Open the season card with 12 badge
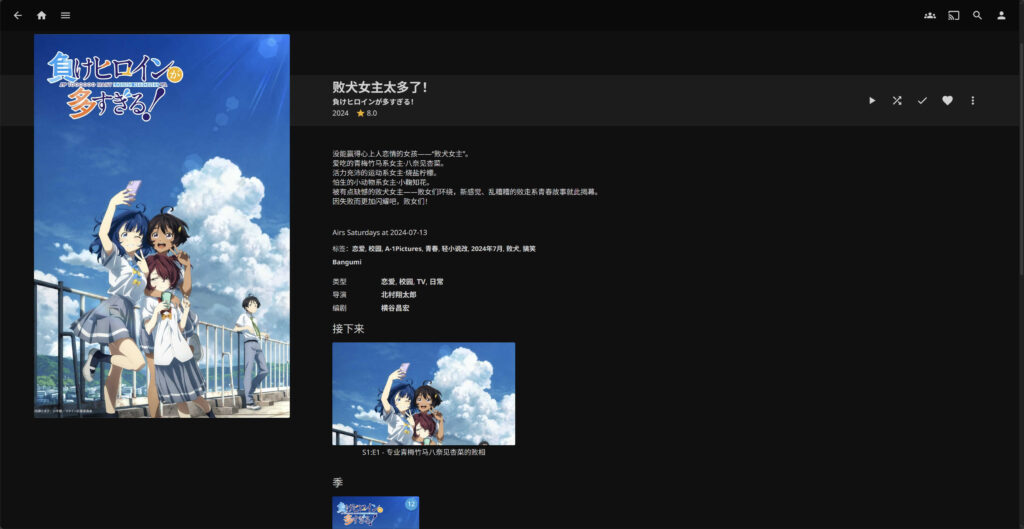Viewport: 1024px width, 529px height. point(375,512)
